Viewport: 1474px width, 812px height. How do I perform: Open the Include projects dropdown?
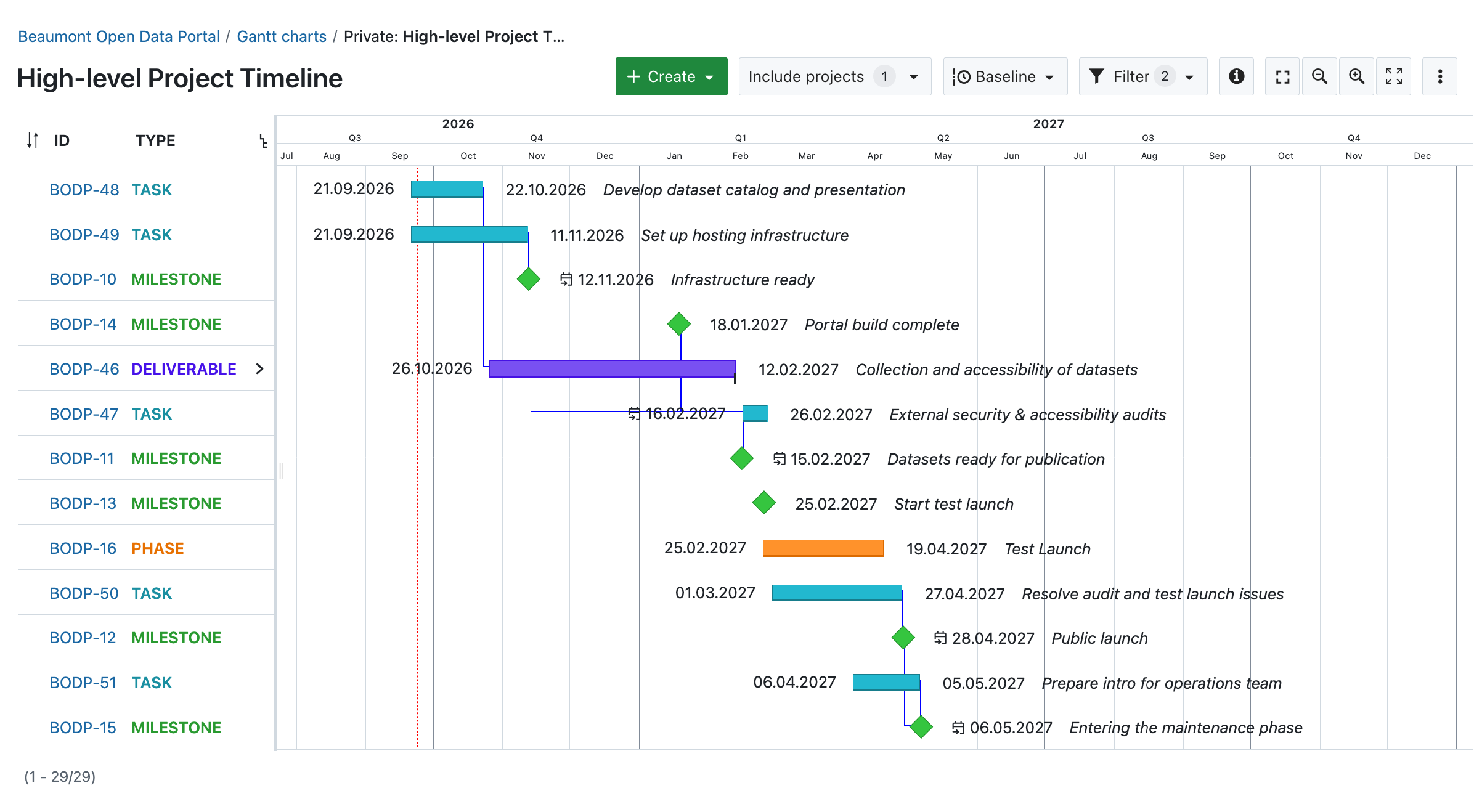(835, 76)
